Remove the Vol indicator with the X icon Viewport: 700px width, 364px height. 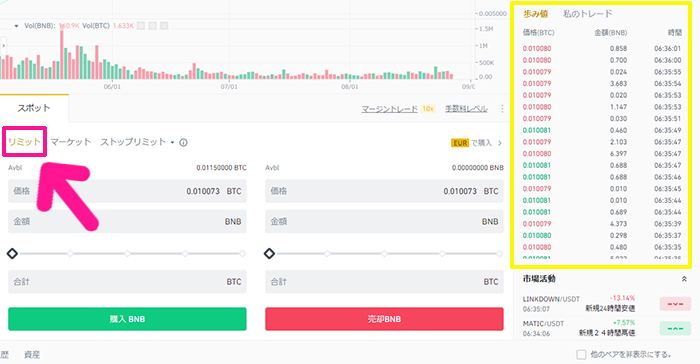(x=164, y=26)
